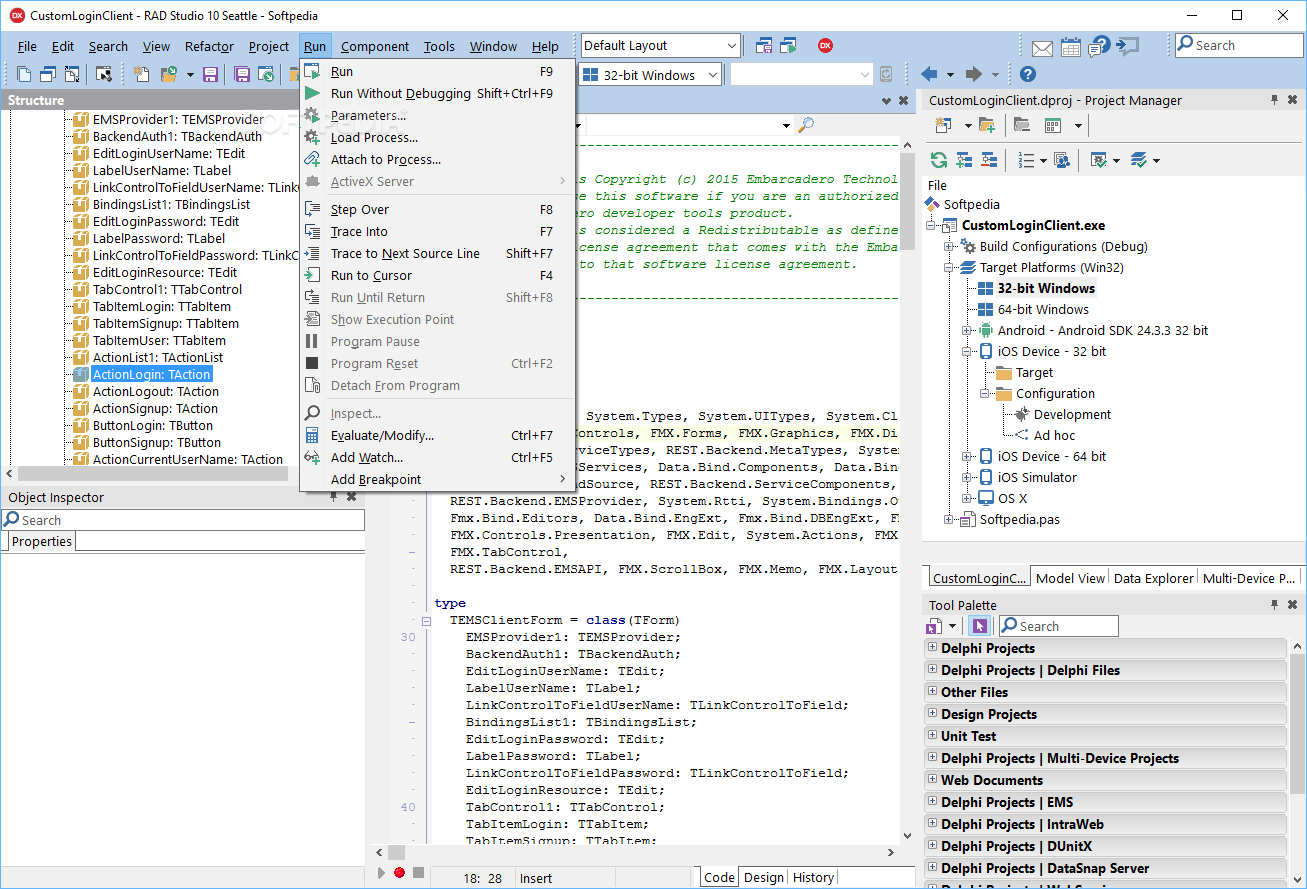Open the dropdown arrow next to Back arrow
Image resolution: width=1307 pixels, height=889 pixels.
[950, 75]
